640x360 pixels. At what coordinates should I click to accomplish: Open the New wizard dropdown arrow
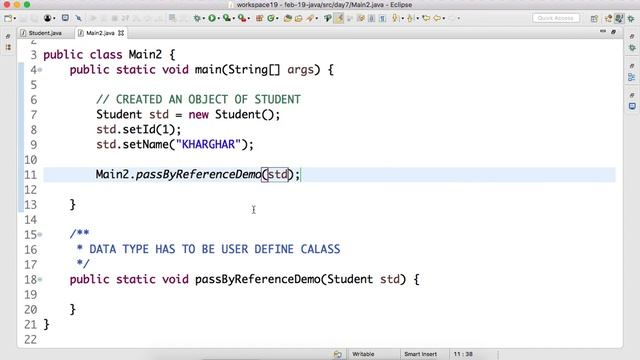(15, 18)
